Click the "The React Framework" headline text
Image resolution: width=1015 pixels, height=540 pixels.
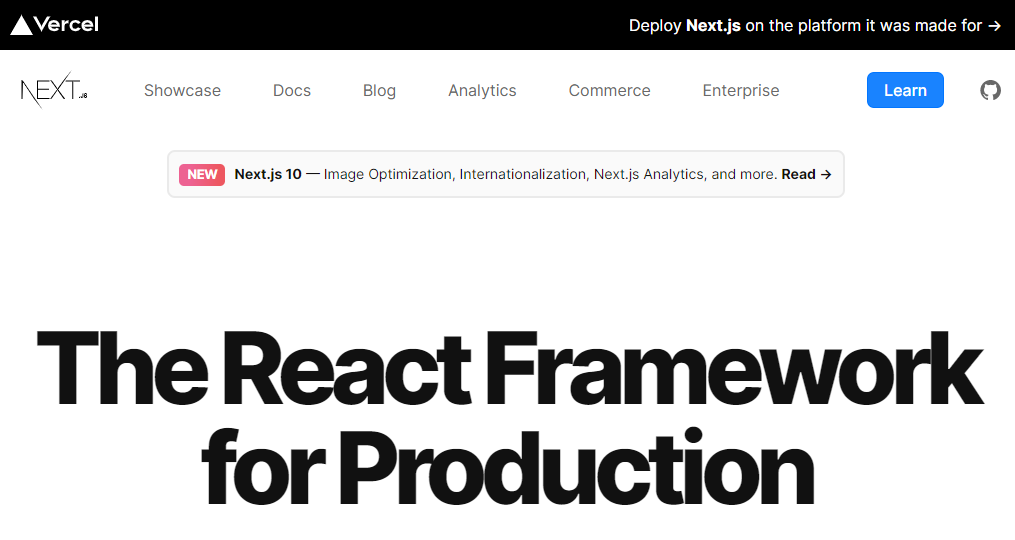[x=509, y=368]
